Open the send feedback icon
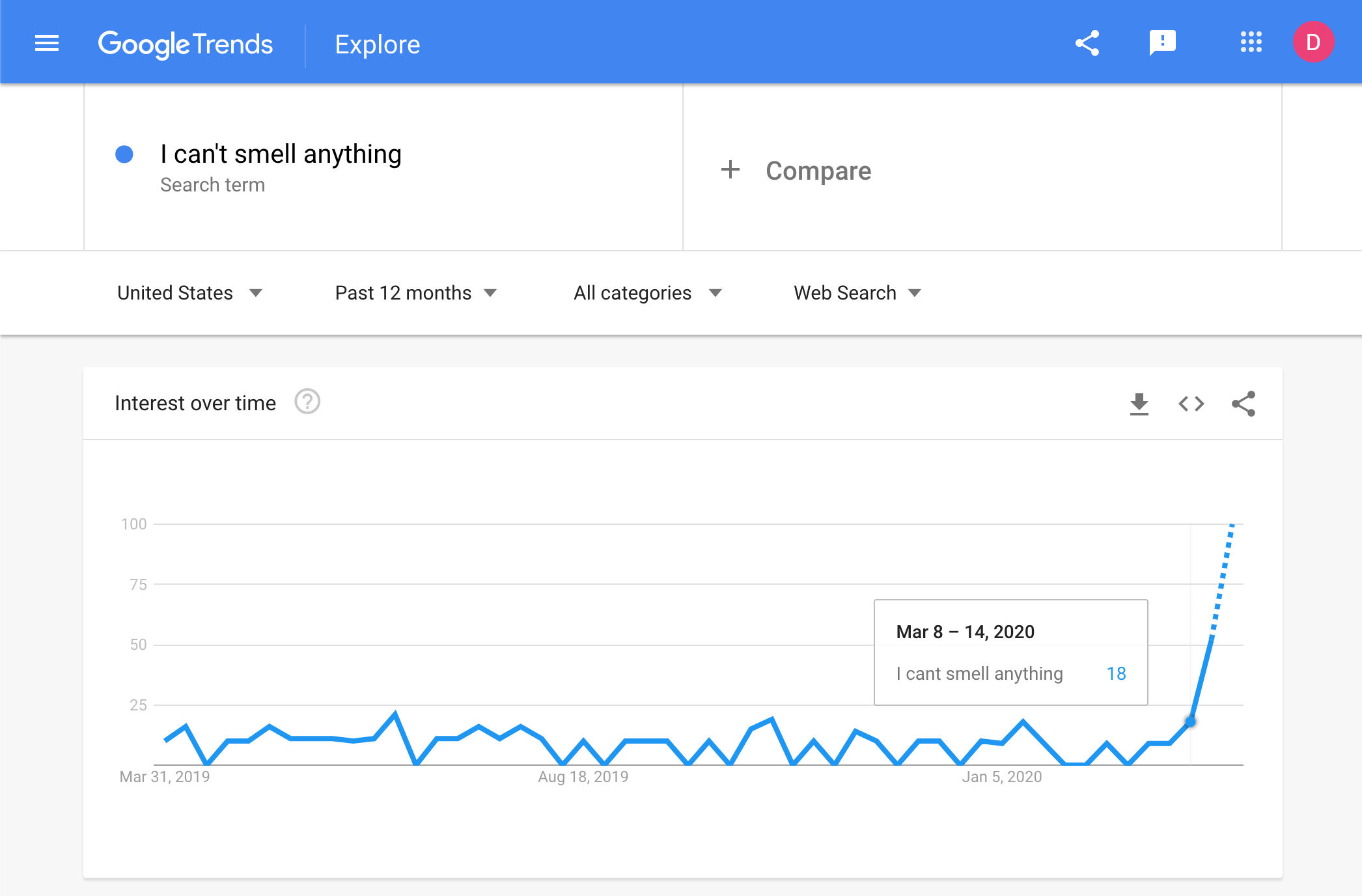 1163,44
